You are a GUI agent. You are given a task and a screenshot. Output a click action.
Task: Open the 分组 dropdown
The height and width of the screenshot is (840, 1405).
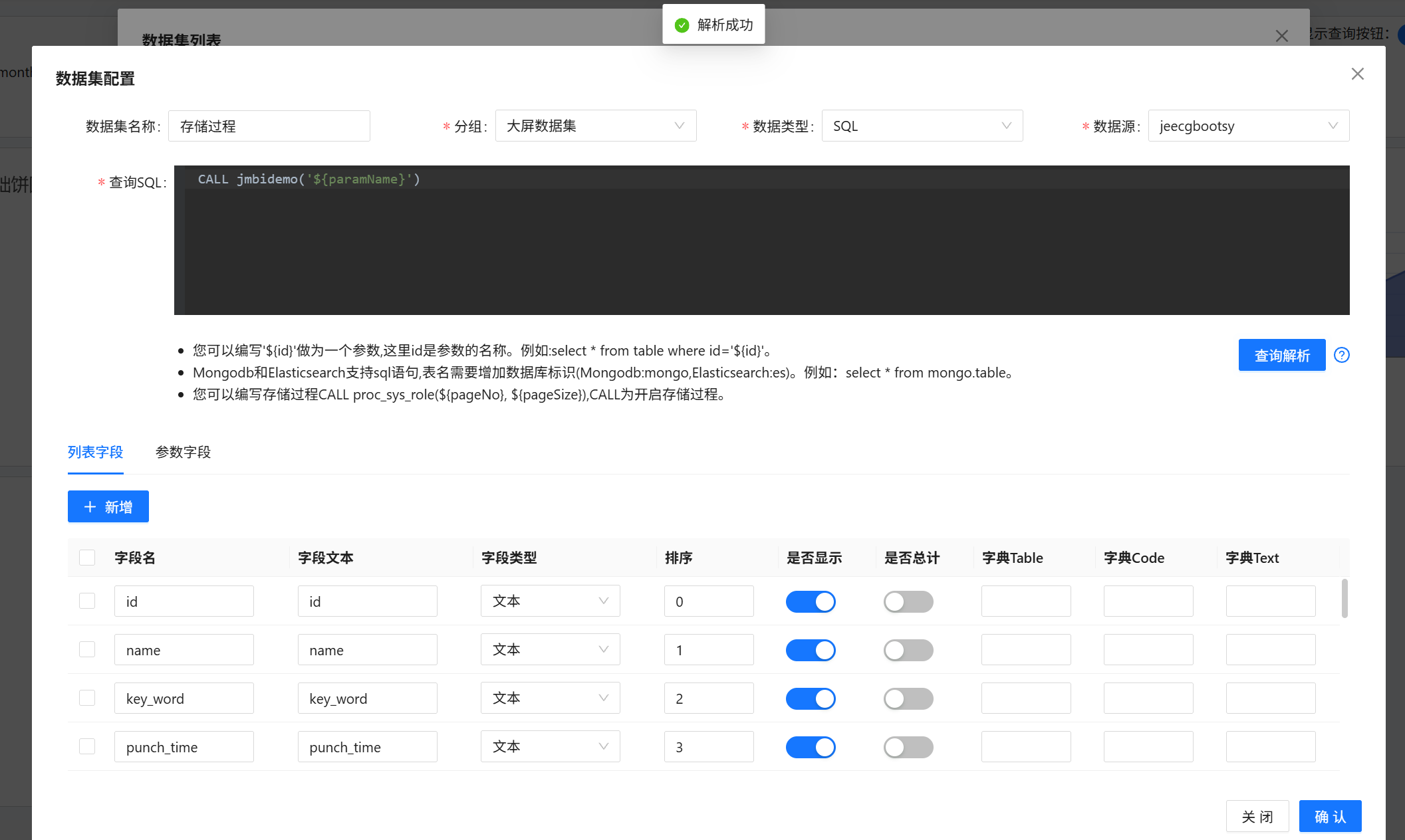tap(595, 126)
